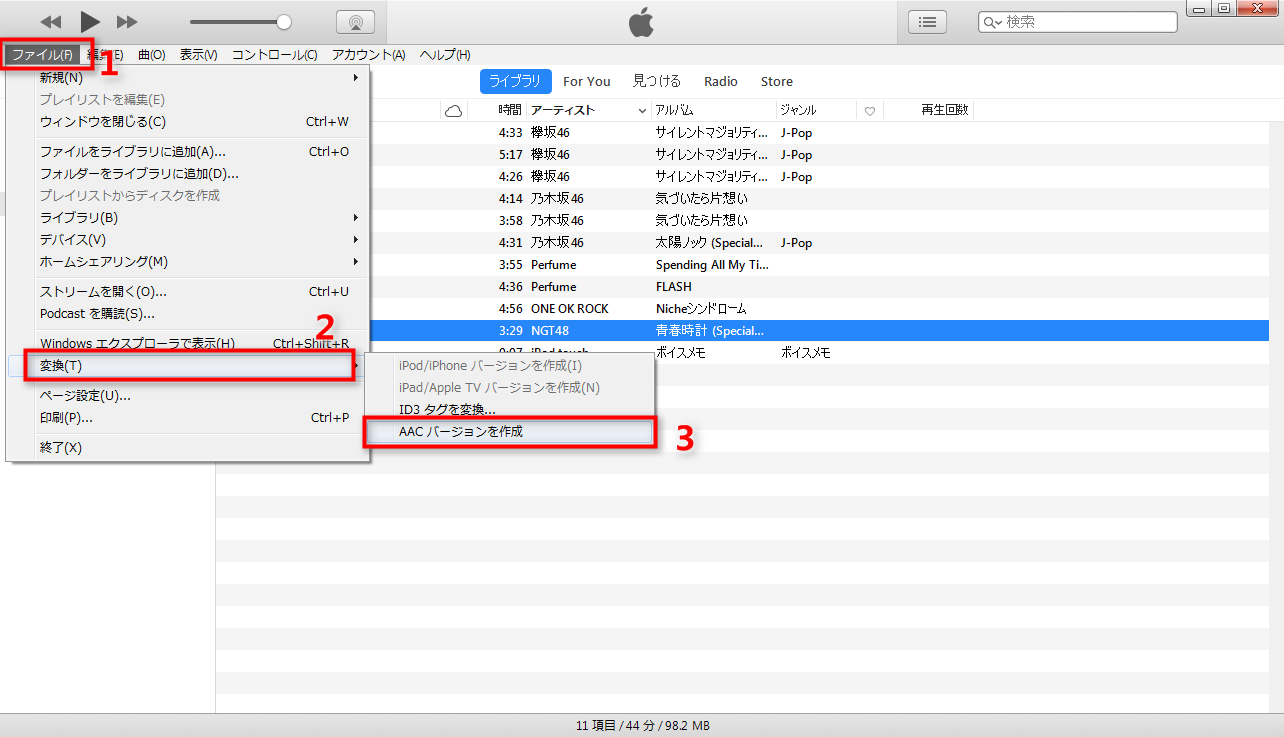Choose ウィンドウを閉じる(C) menu item
The image size is (1284, 737).
pos(188,122)
